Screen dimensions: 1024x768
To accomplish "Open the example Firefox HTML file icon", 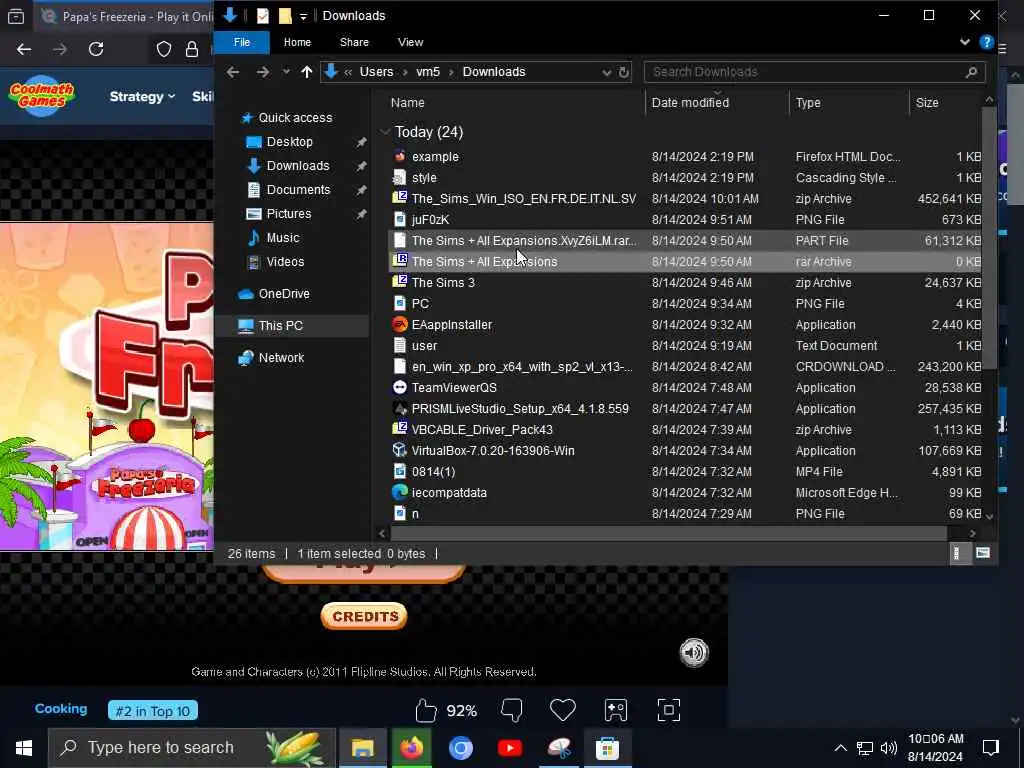I will pyautogui.click(x=400, y=157).
